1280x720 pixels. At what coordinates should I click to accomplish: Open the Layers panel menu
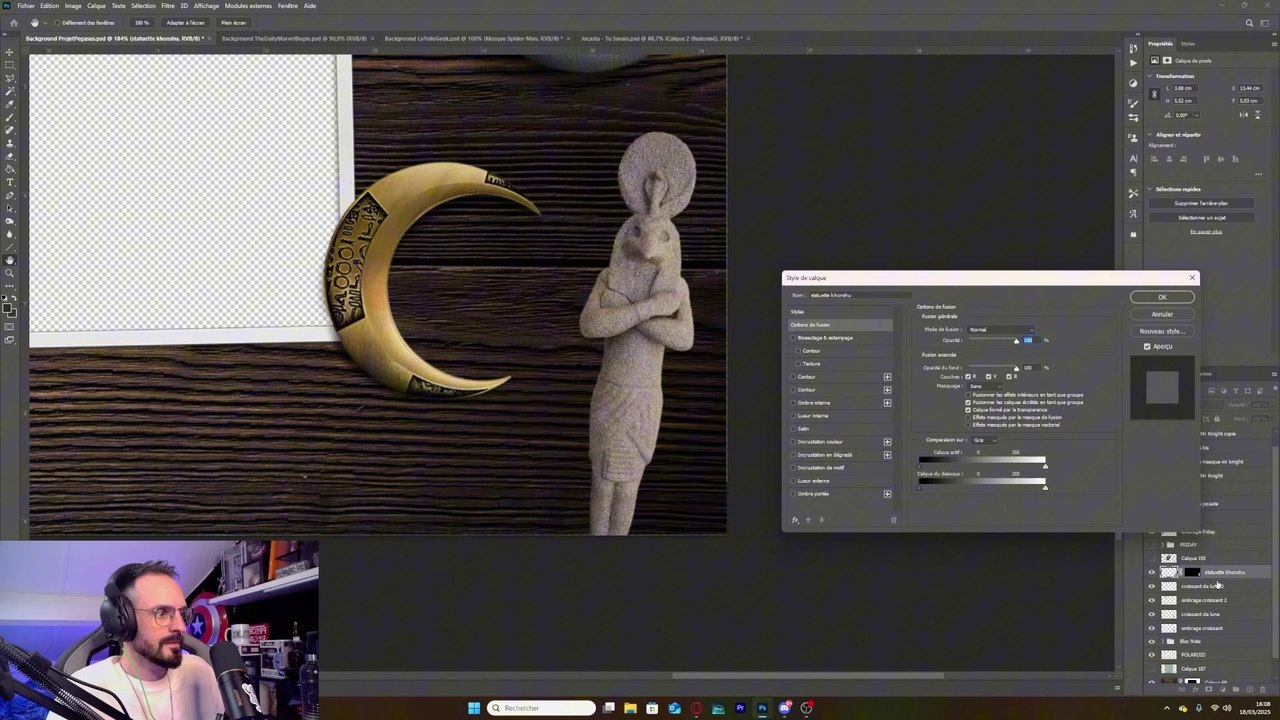(1274, 374)
